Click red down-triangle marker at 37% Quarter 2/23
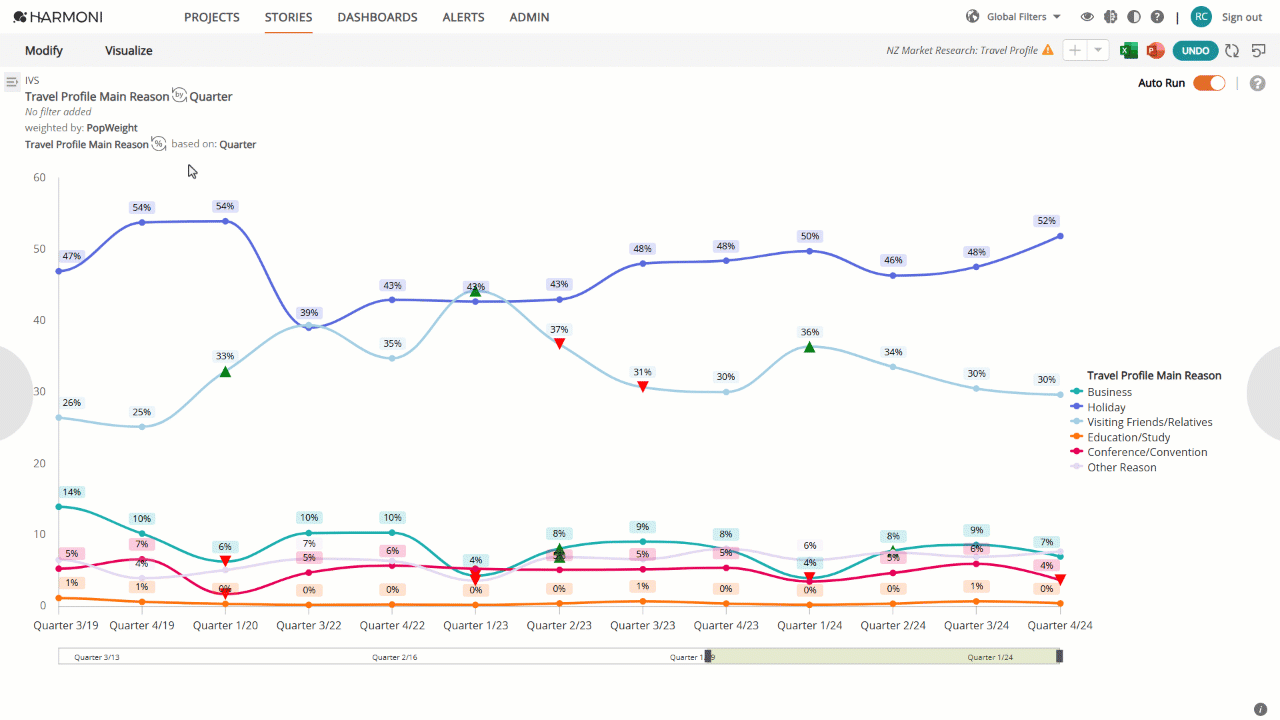The width and height of the screenshot is (1280, 720). 559,344
